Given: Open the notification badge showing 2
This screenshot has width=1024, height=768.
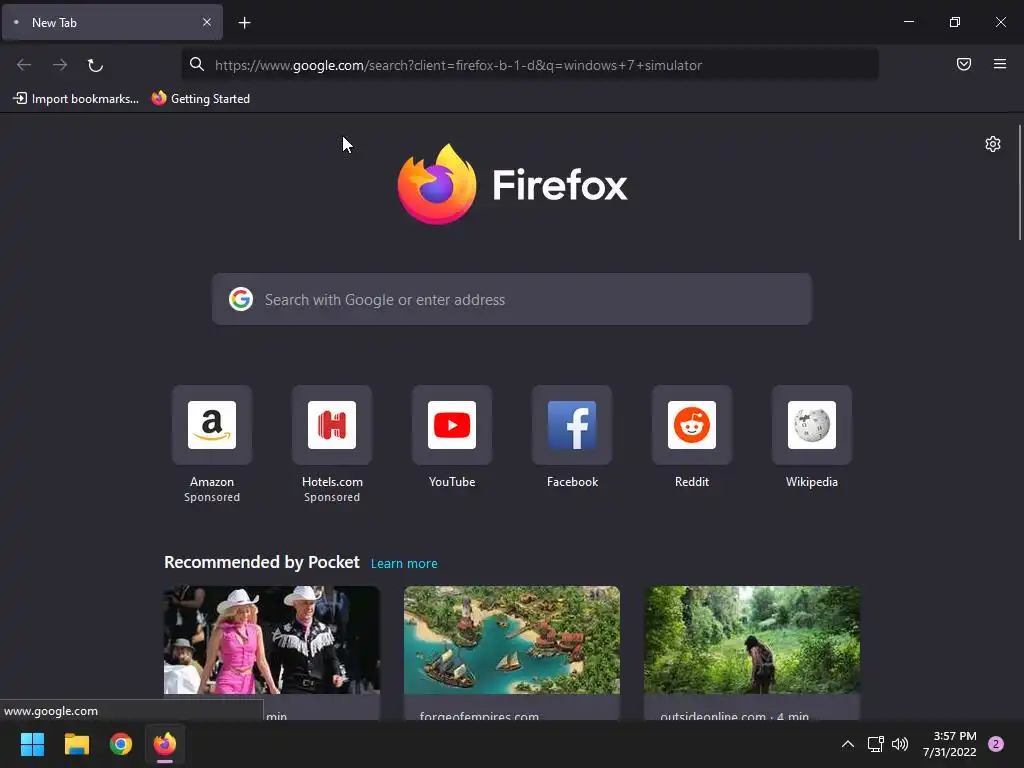Looking at the screenshot, I should (996, 744).
